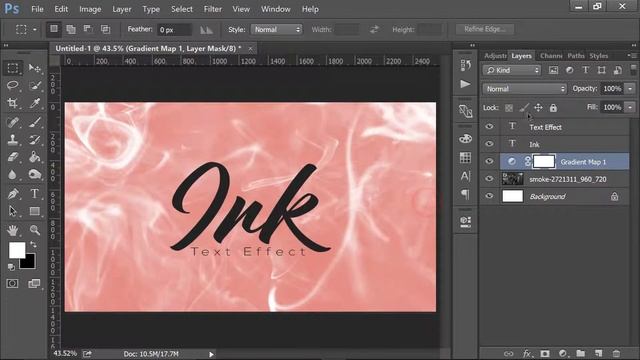This screenshot has width=640, height=360.
Task: Open the Fill slider arrow
Action: tap(630, 107)
